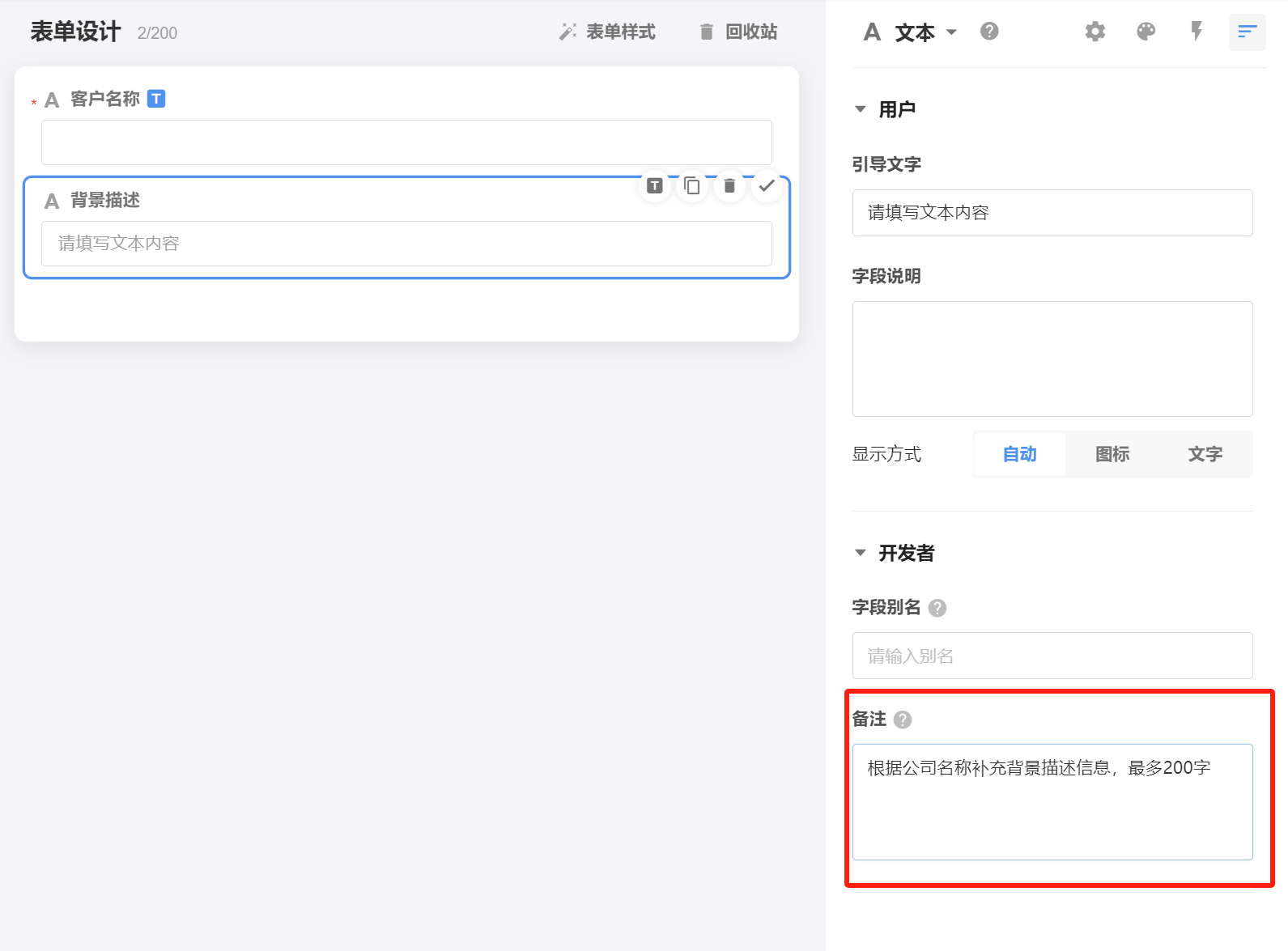Click the checkmark icon on 背景描述 field
This screenshot has height=951, width=1288.
[x=767, y=186]
